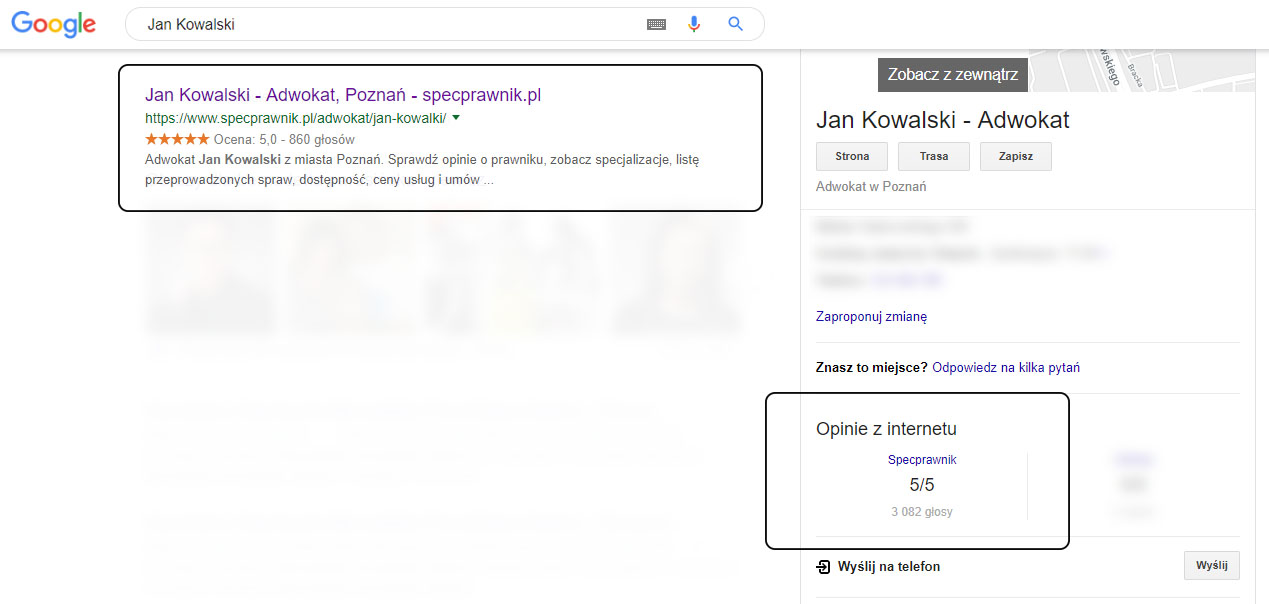Viewport: 1269px width, 604px height.
Task: Click 'Ocena: 5,0 - 860 głosów' text
Action: [x=285, y=140]
